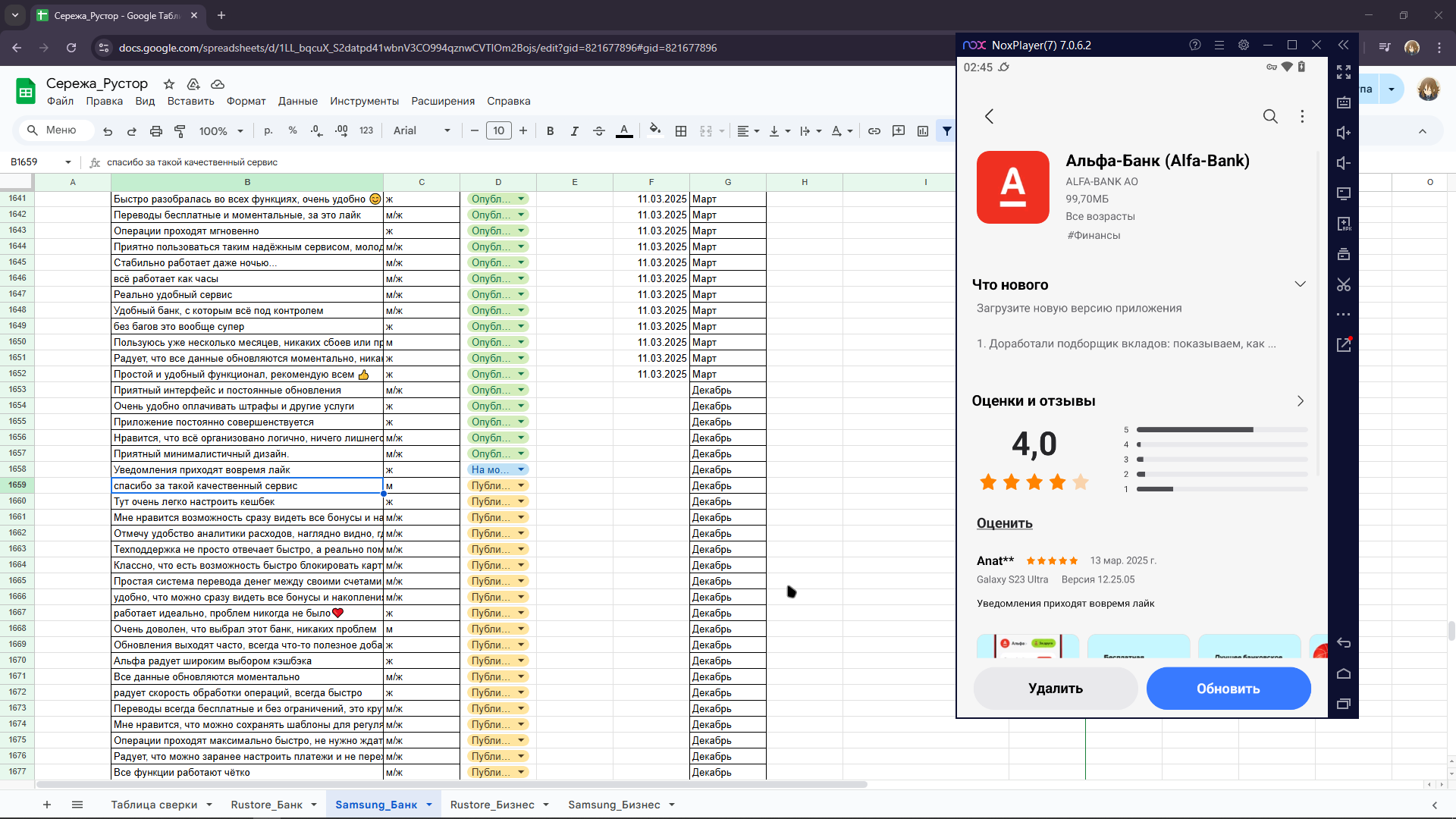Click the search icon in app store
The image size is (1456, 819).
pyautogui.click(x=1269, y=116)
